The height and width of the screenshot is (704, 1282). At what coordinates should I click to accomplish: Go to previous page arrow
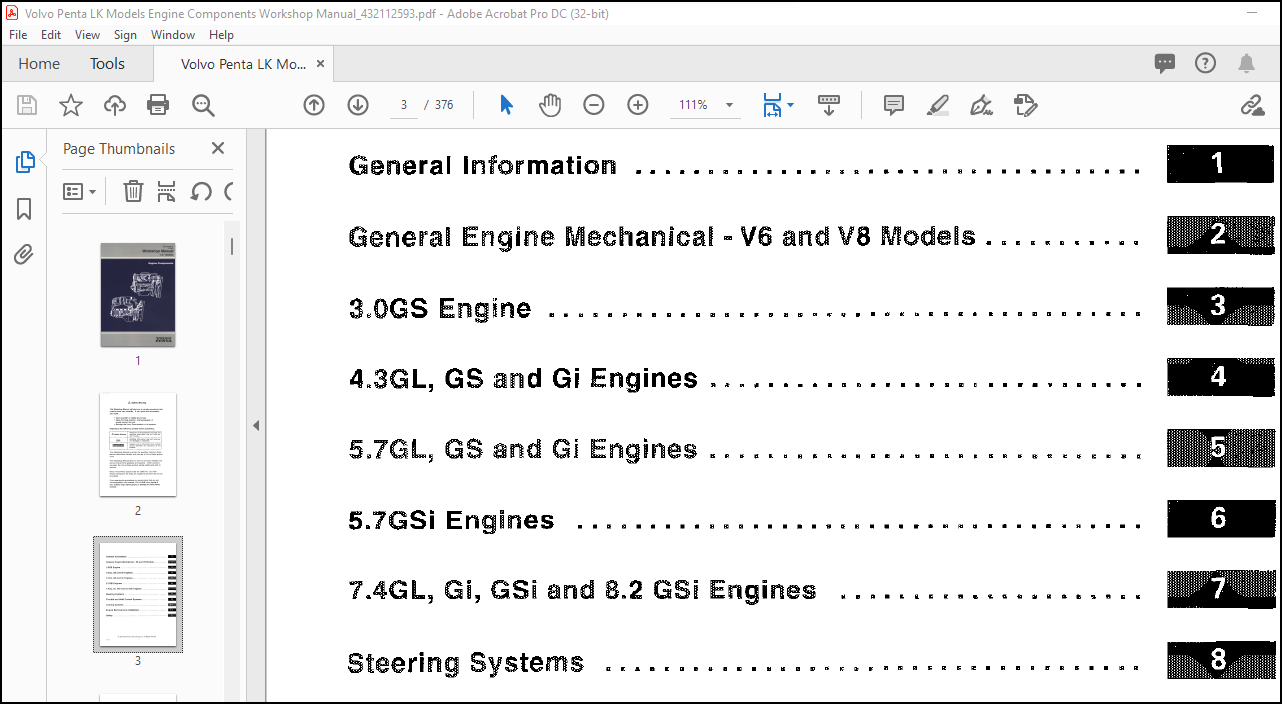(314, 105)
